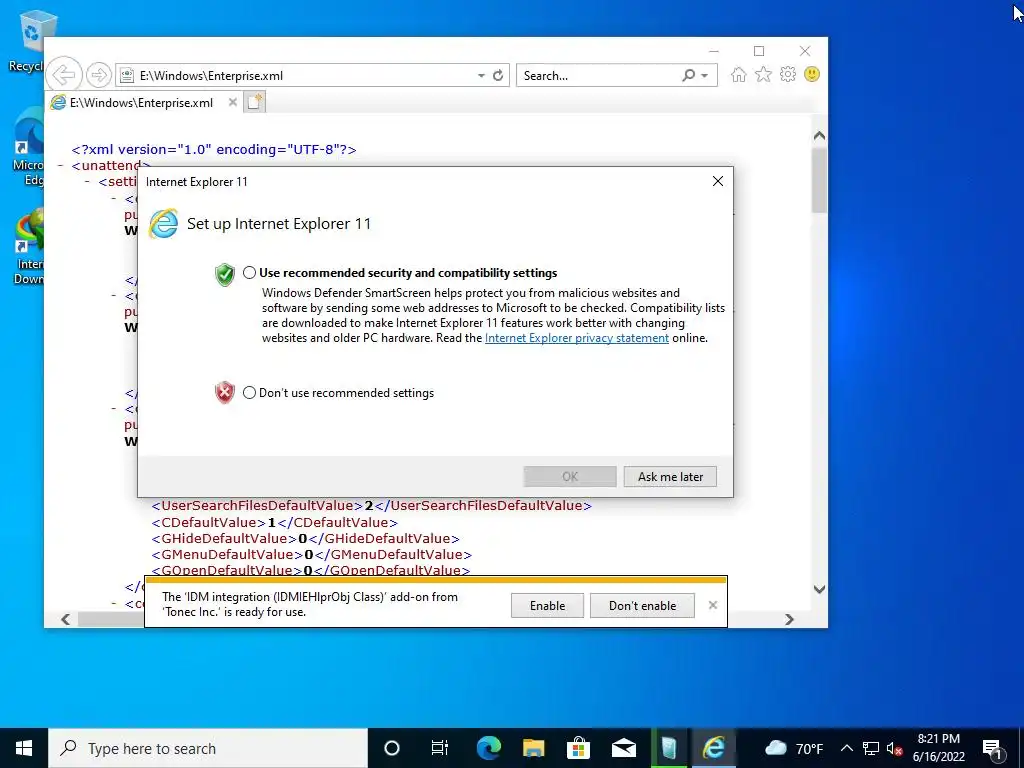Click the Internet Explorer taskbar icon
Image resolution: width=1024 pixels, height=768 pixels.
tap(714, 748)
